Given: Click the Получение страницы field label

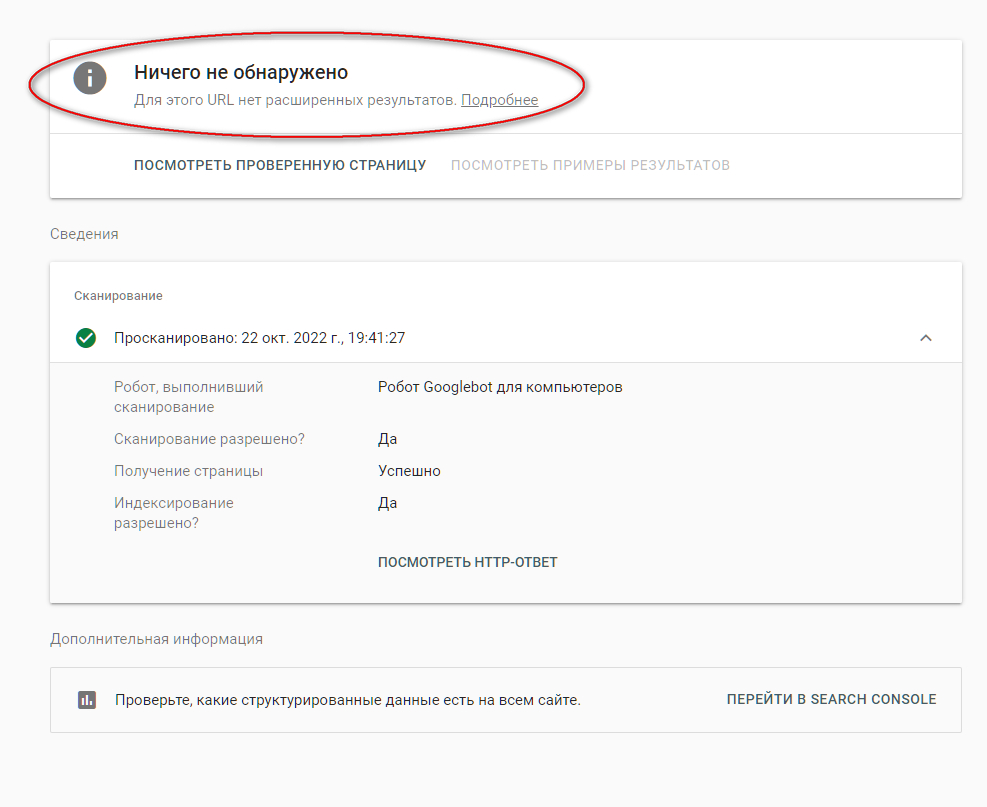Looking at the screenshot, I should [x=188, y=471].
